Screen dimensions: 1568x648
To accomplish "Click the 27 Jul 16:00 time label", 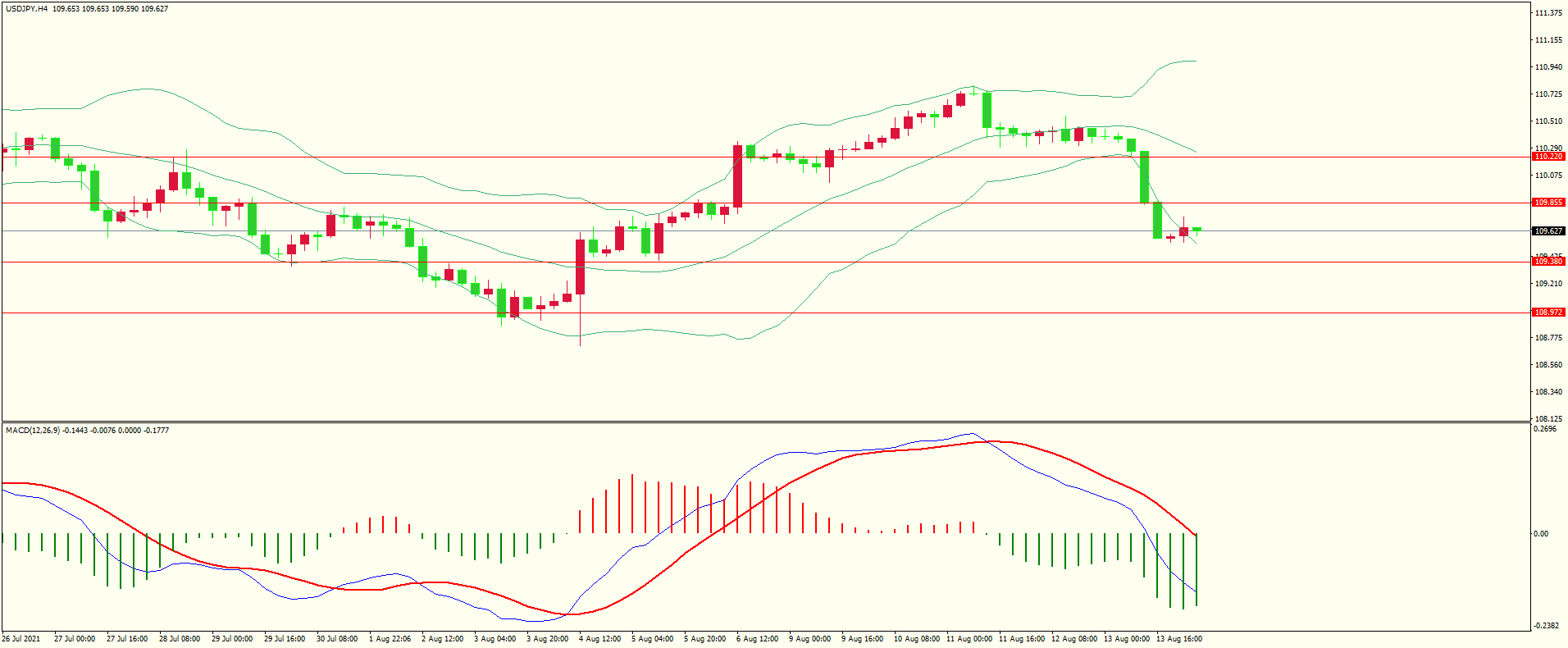I will (x=127, y=639).
